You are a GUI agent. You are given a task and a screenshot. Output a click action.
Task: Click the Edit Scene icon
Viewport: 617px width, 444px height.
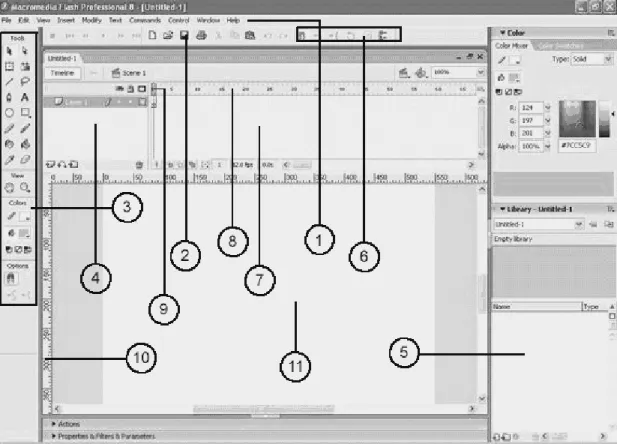pyautogui.click(x=404, y=73)
